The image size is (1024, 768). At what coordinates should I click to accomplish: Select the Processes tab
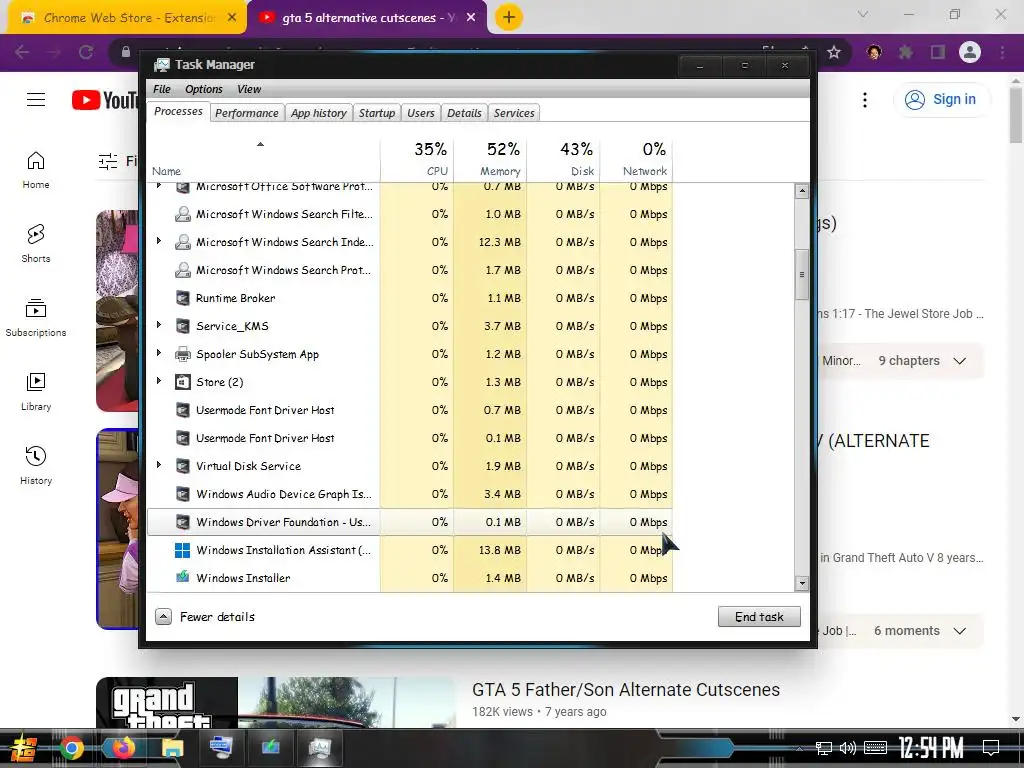pyautogui.click(x=178, y=111)
